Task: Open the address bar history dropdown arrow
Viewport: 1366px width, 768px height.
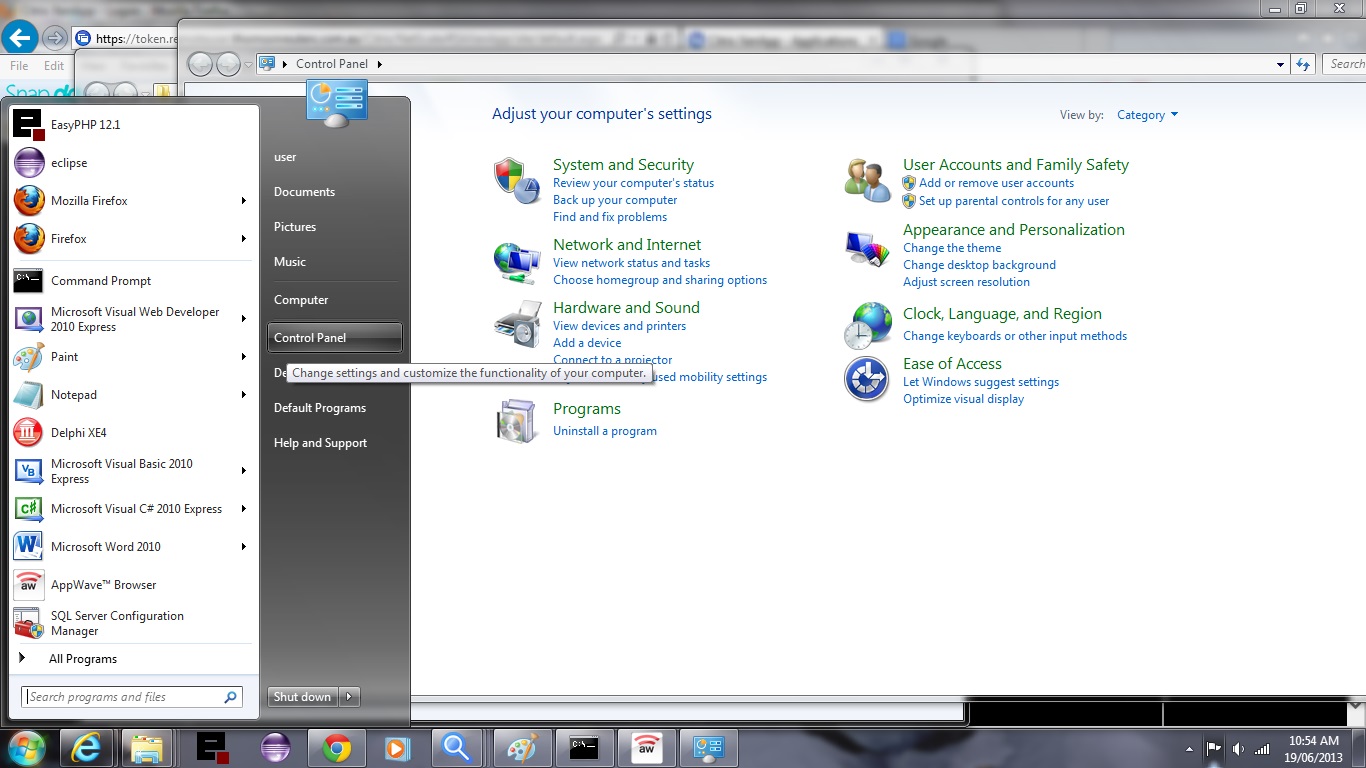Action: (1280, 64)
